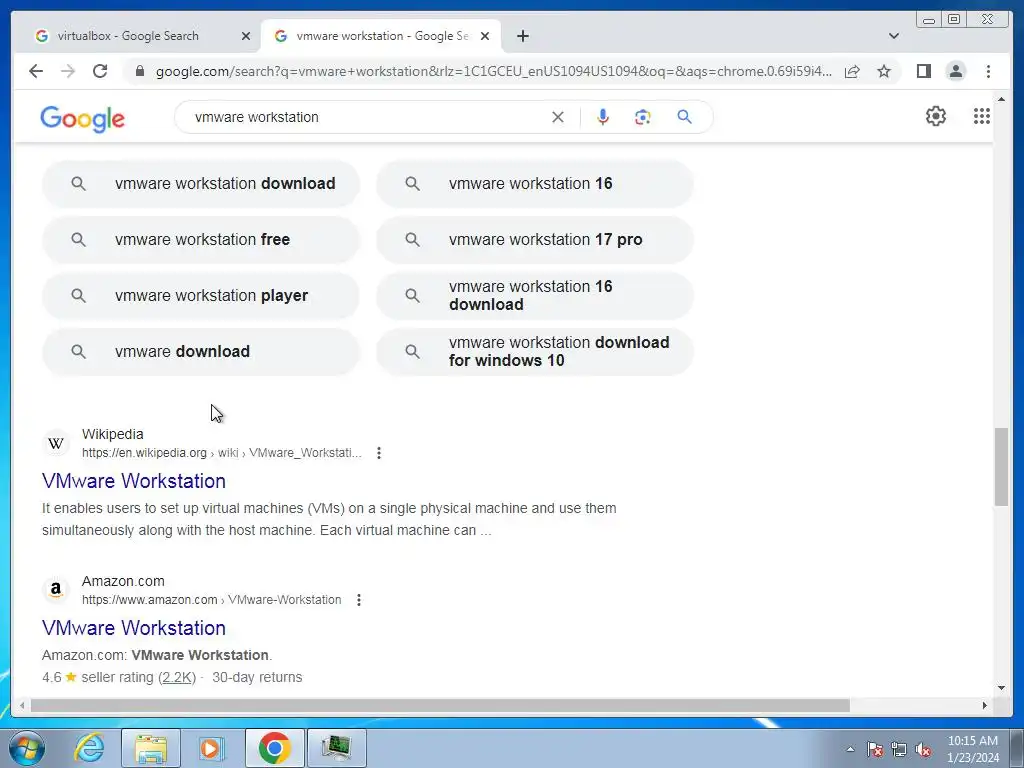This screenshot has height=768, width=1024.
Task: Open Wikipedia VMware Workstation result link
Action: (134, 481)
